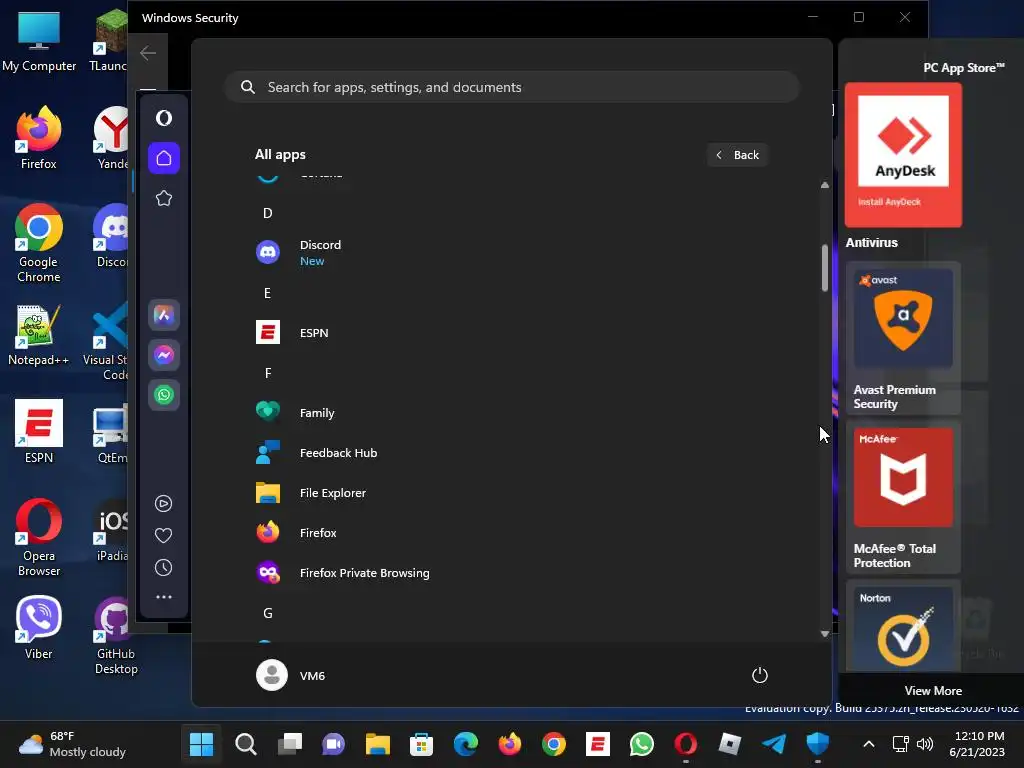Open Microsoft Store from taskbar
This screenshot has width=1024, height=768.
[421, 744]
